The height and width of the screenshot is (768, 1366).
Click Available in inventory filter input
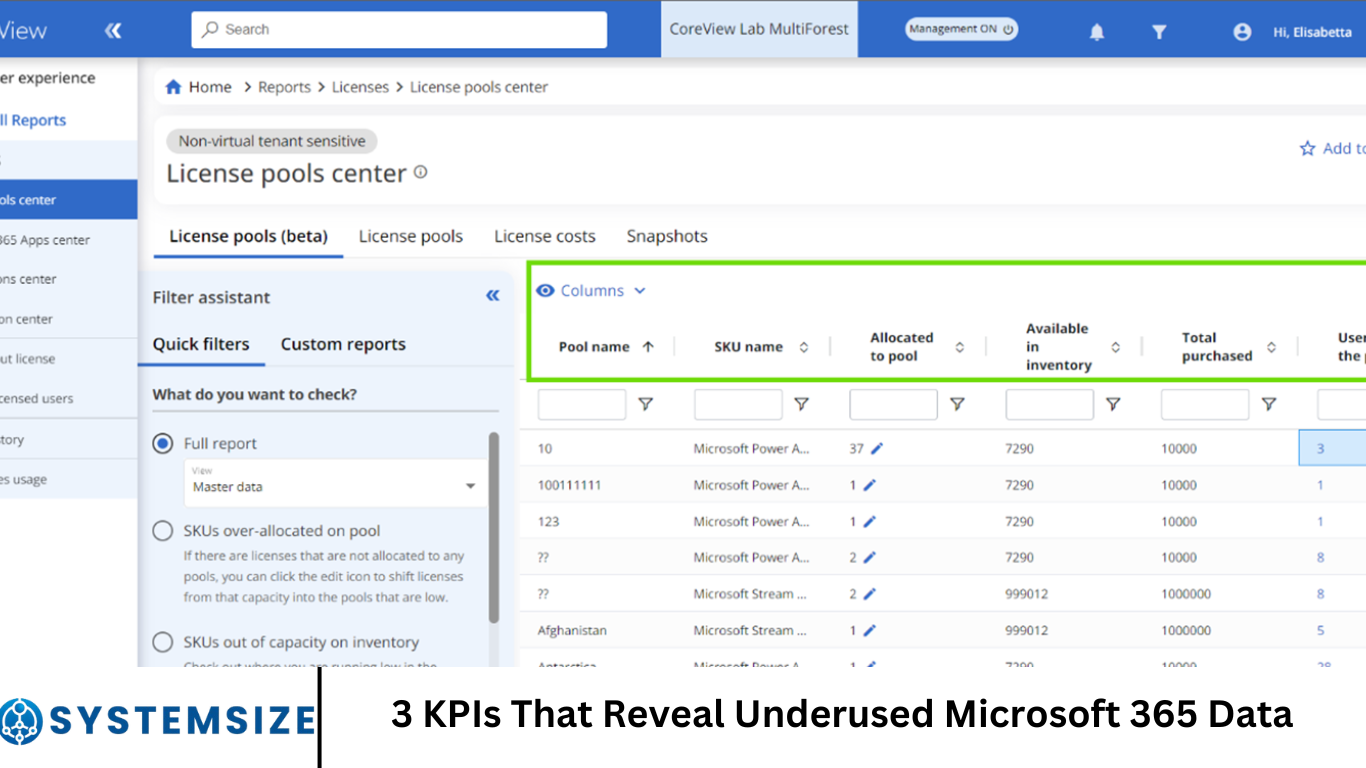pyautogui.click(x=1049, y=404)
